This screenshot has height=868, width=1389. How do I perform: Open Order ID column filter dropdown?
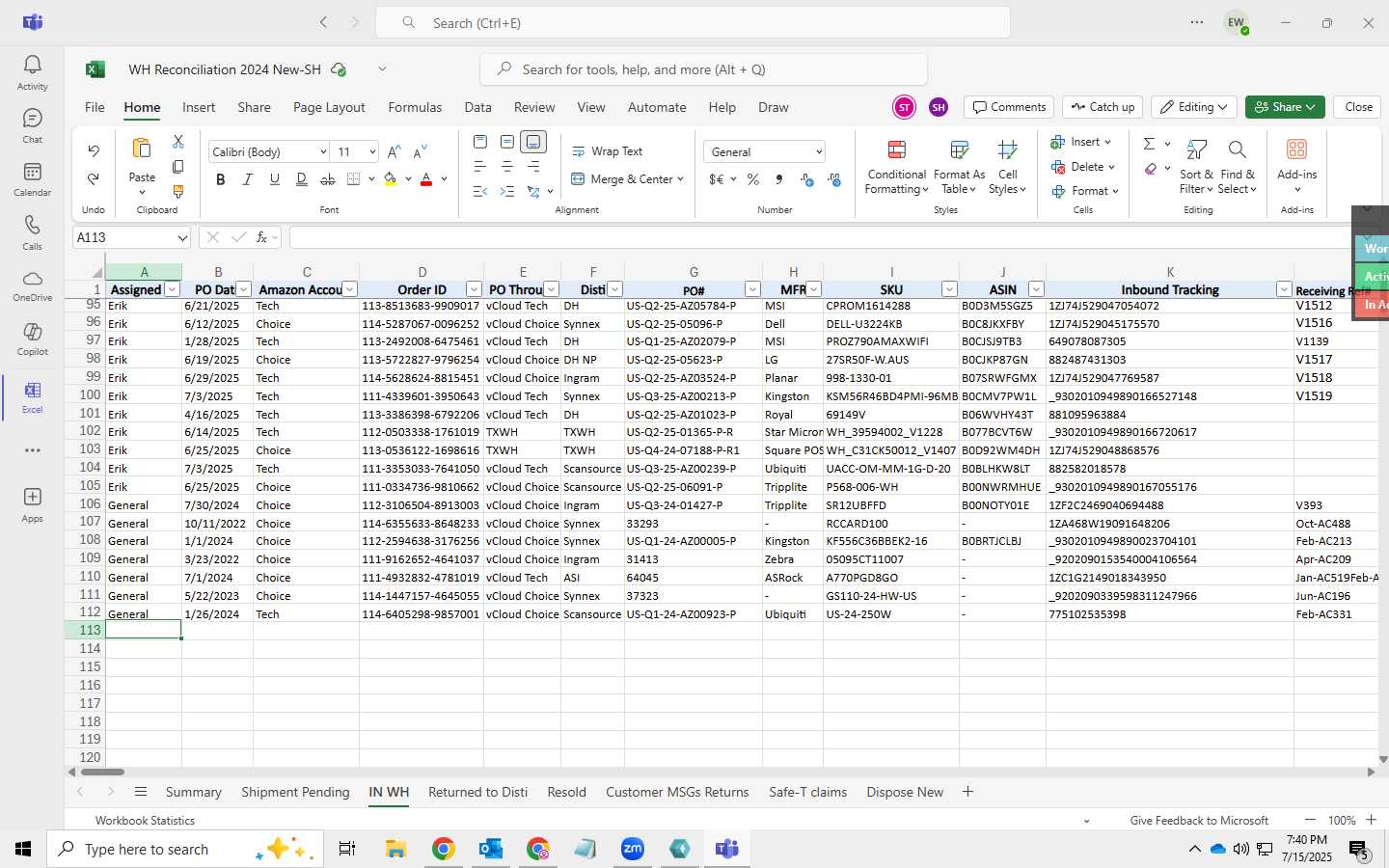coord(474,289)
